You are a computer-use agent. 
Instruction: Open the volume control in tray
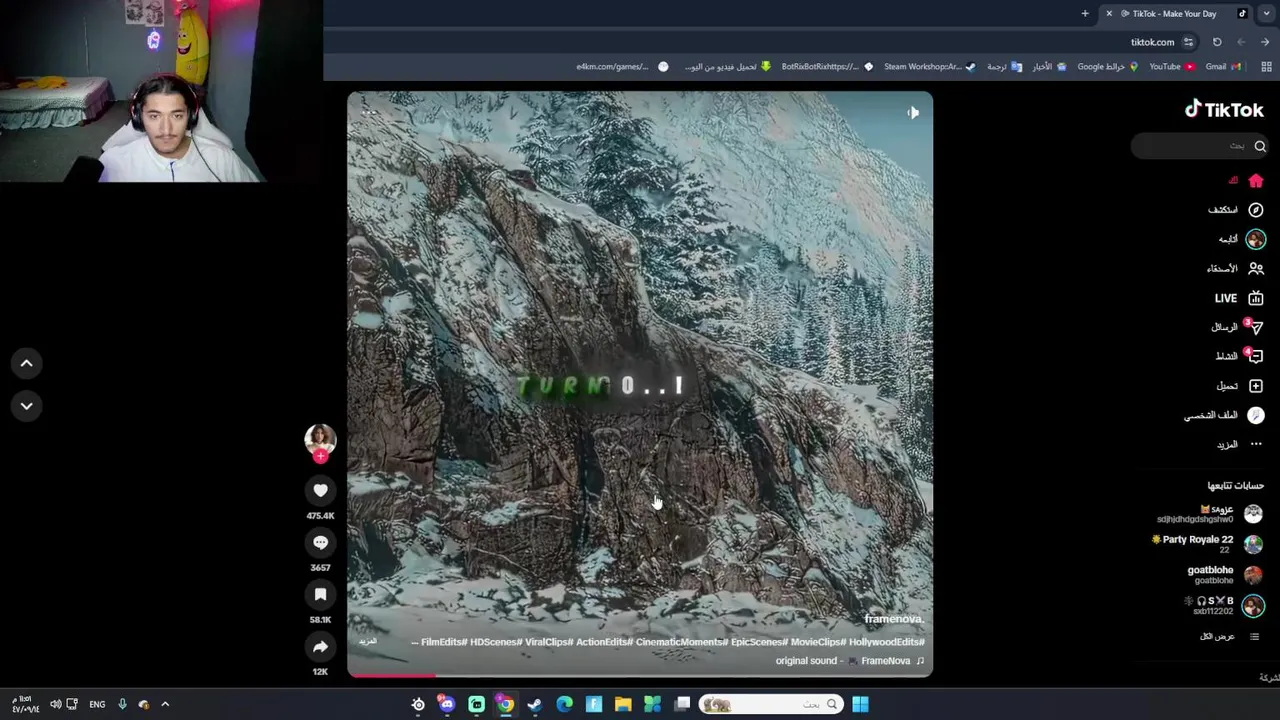[x=55, y=705]
